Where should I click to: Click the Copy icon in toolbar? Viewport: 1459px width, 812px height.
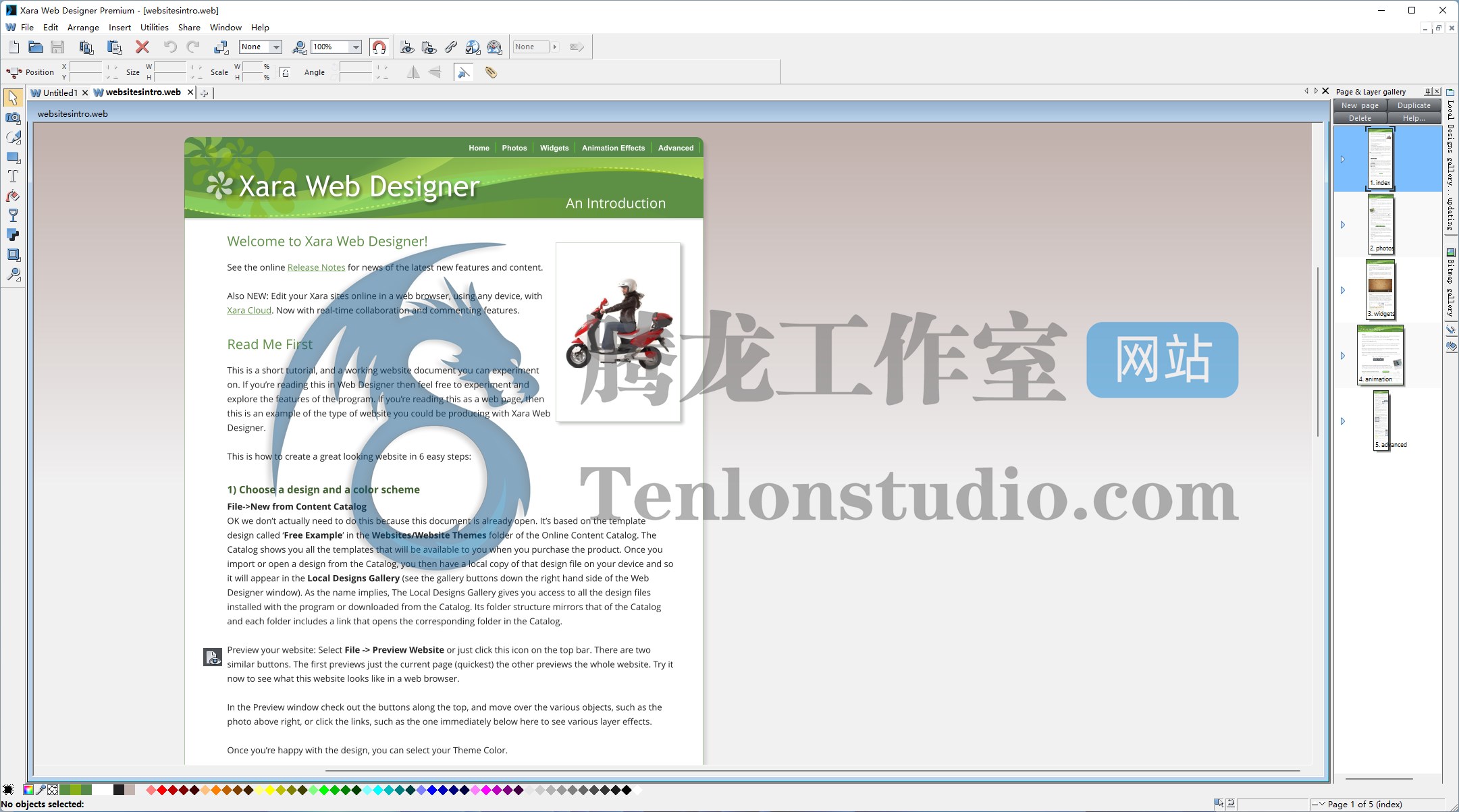tap(86, 47)
